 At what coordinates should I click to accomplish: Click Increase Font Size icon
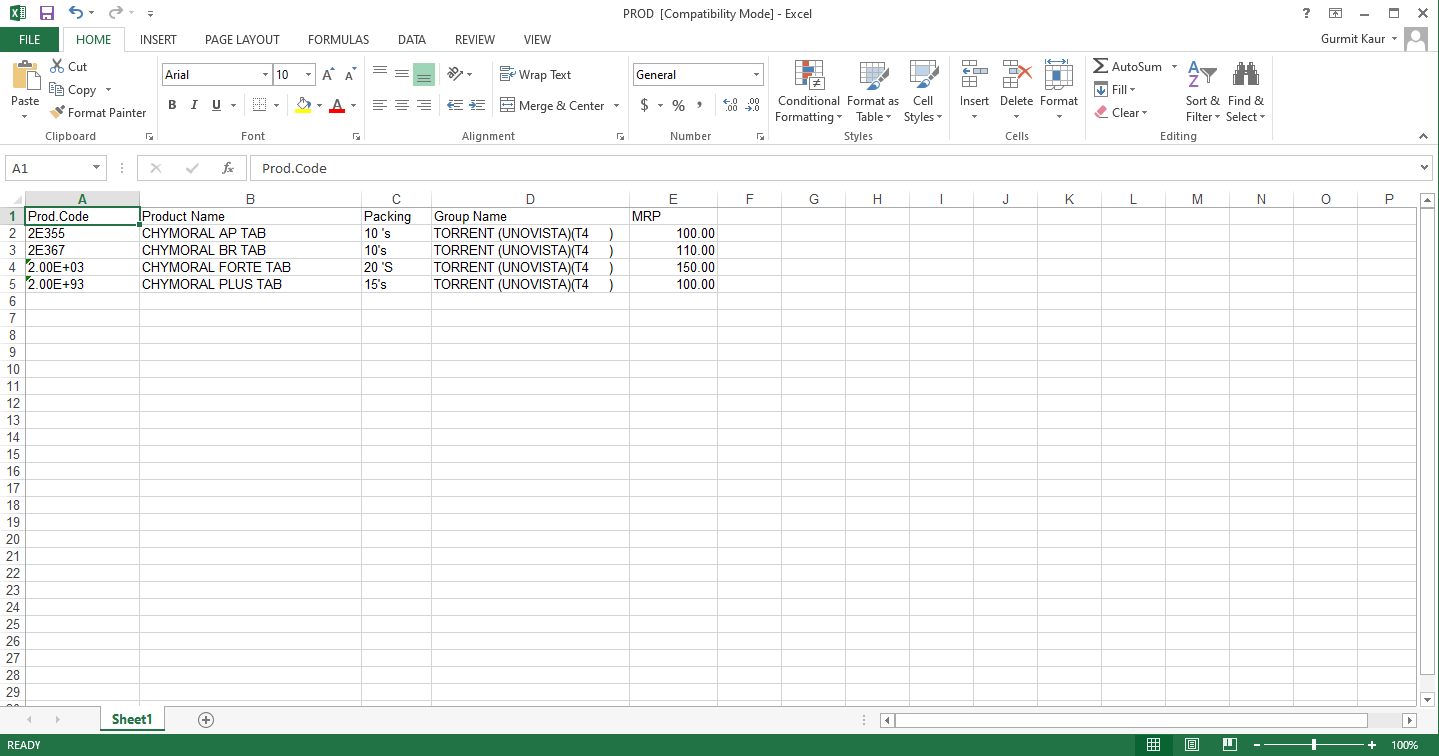coord(328,75)
